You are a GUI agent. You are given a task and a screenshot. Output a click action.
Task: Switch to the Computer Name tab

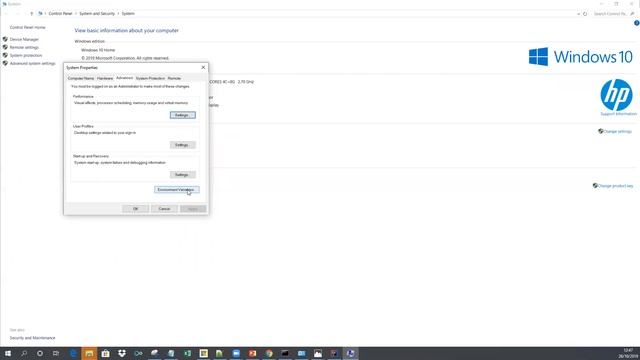(x=81, y=78)
